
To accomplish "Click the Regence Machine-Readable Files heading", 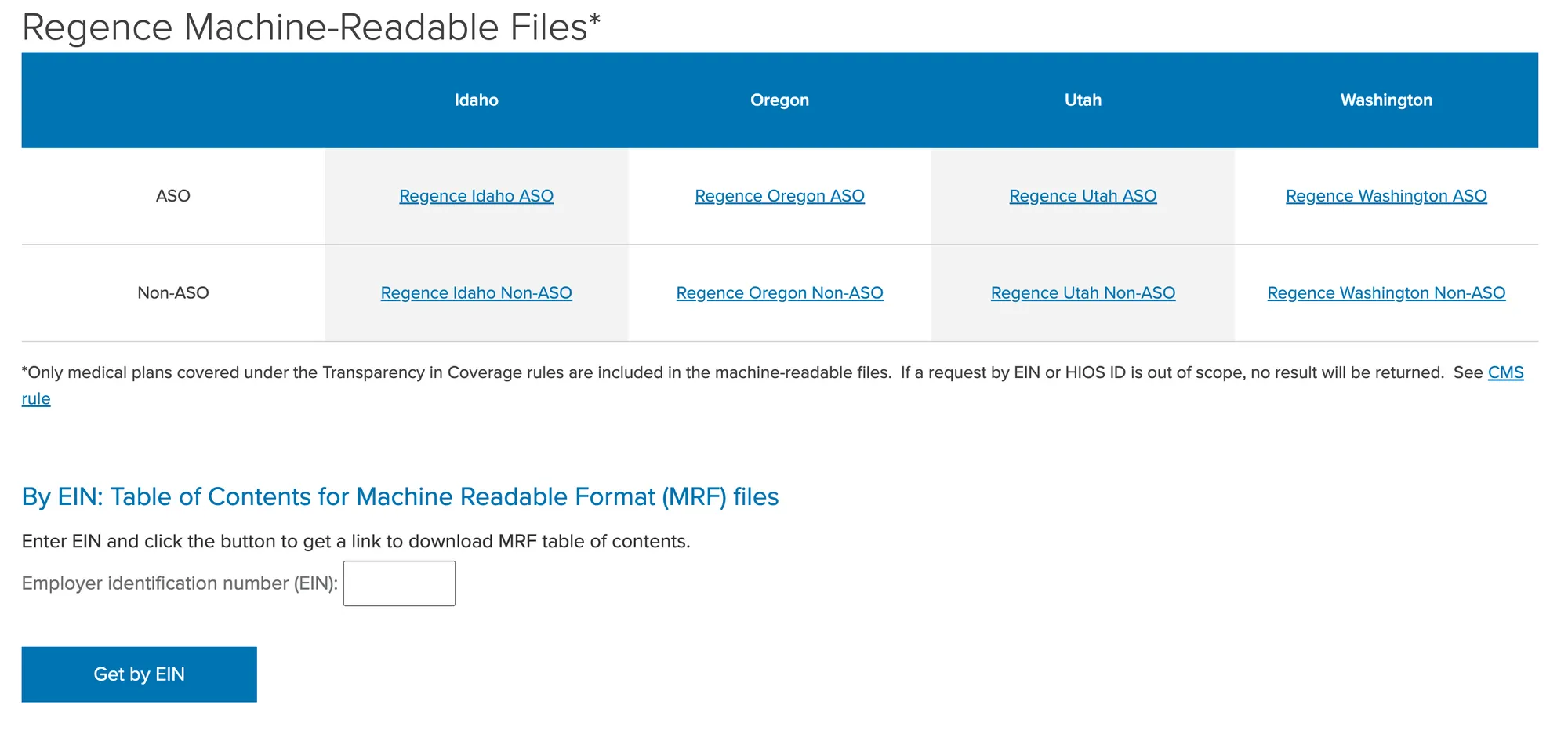I will click(311, 27).
